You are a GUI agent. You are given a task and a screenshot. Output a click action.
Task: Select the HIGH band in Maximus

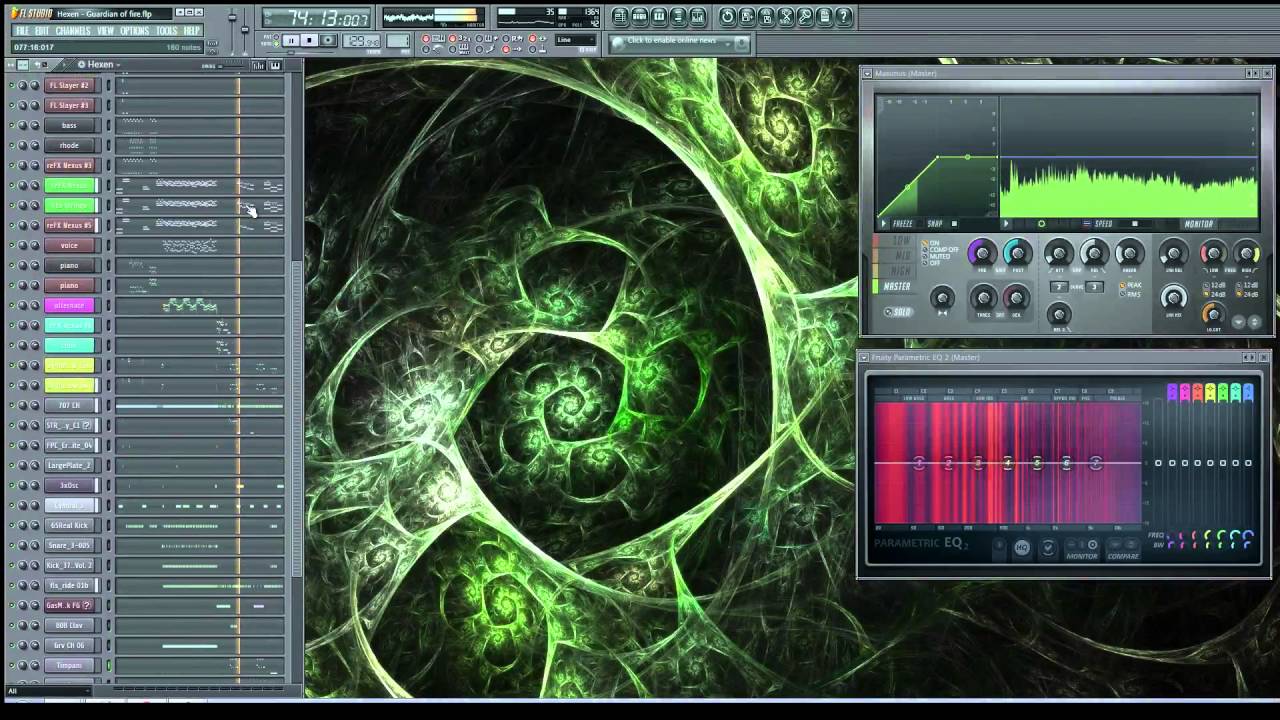[894, 271]
